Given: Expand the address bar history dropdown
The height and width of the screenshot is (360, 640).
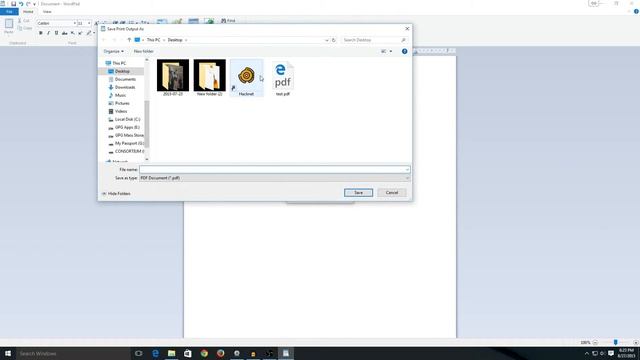Looking at the screenshot, I should click(x=327, y=40).
